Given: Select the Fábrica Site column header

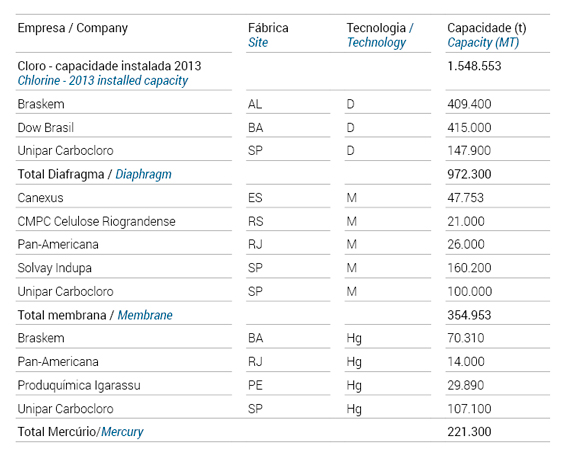Looking at the screenshot, I should pos(268,35).
